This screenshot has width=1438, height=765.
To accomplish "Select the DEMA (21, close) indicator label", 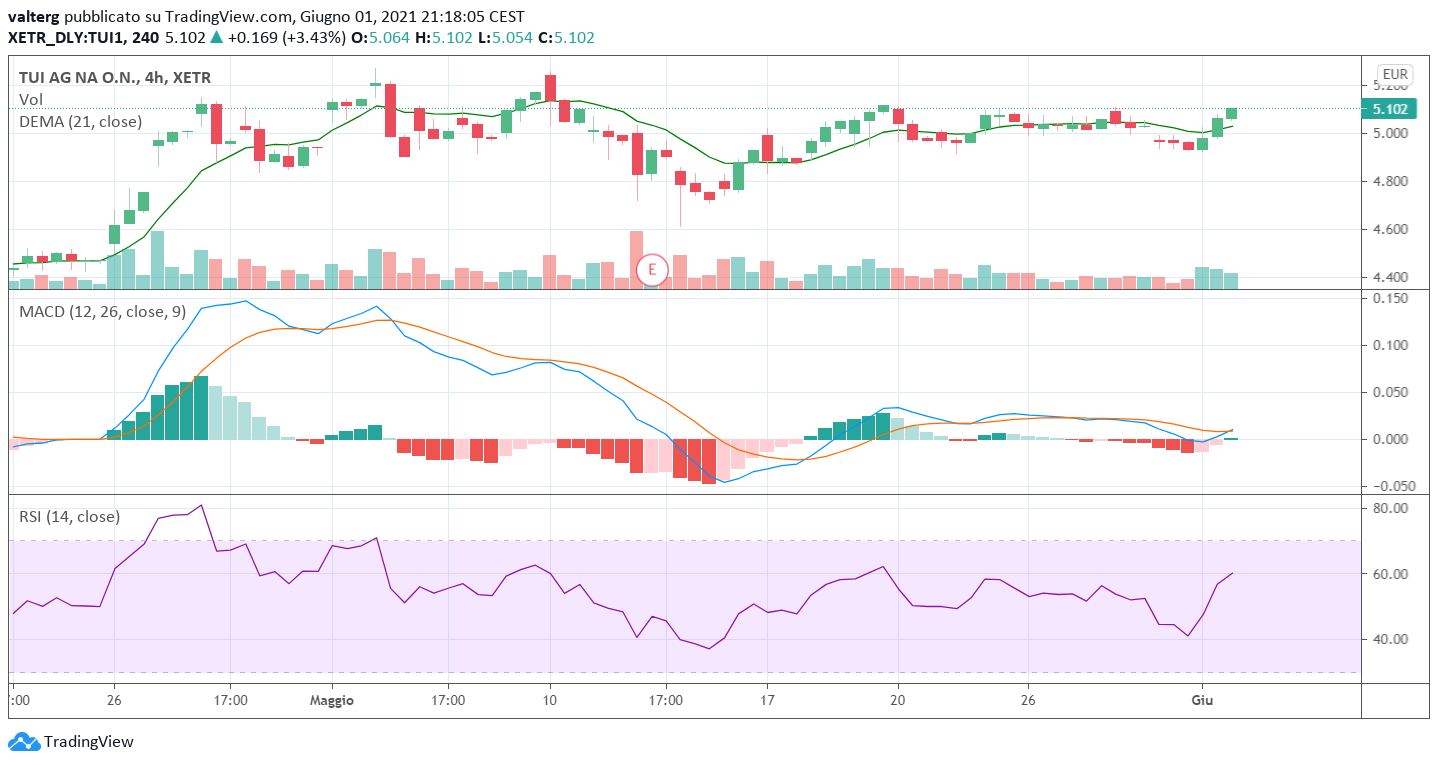I will tap(80, 121).
